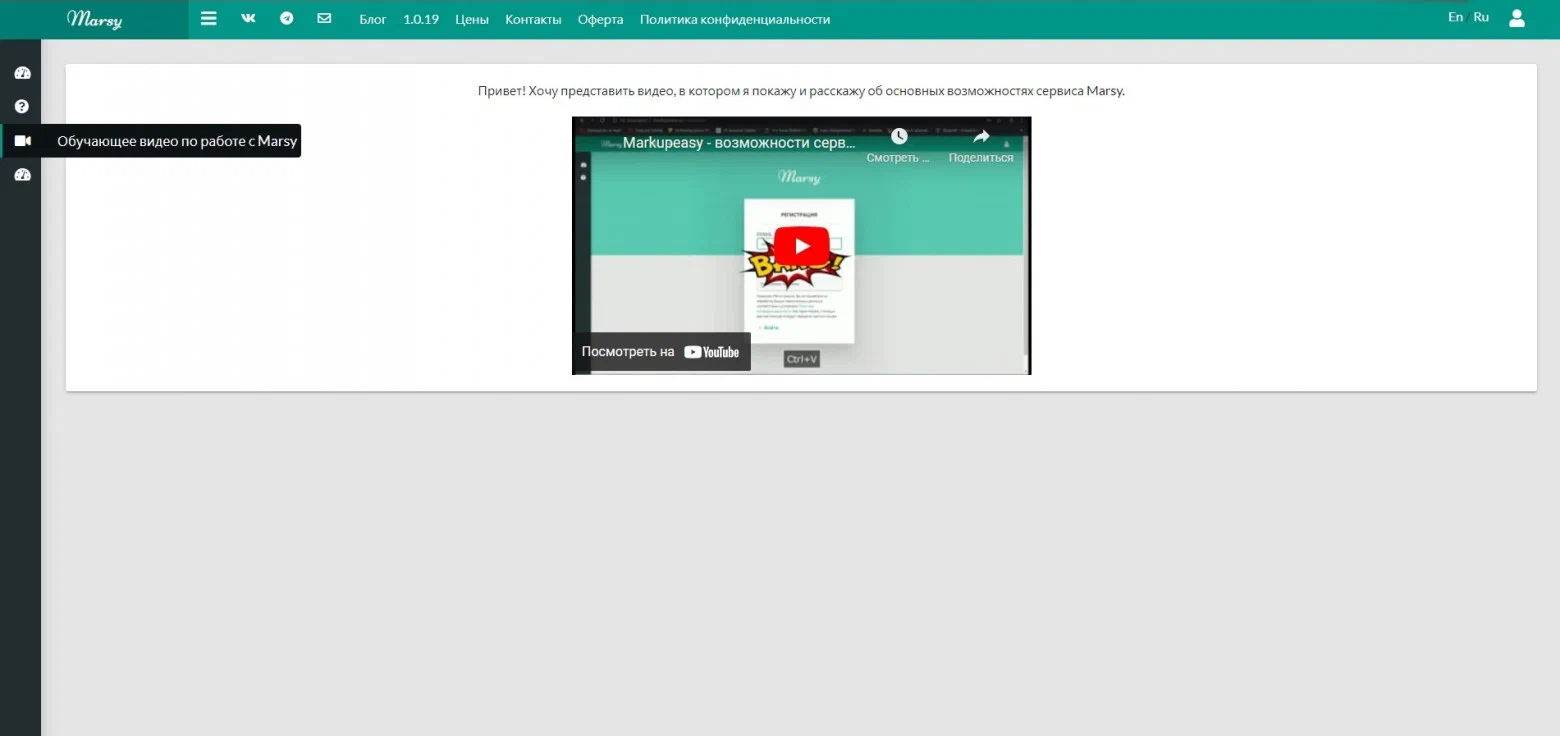Click the YouTube watch later clock icon
1560x736 pixels.
click(x=899, y=136)
